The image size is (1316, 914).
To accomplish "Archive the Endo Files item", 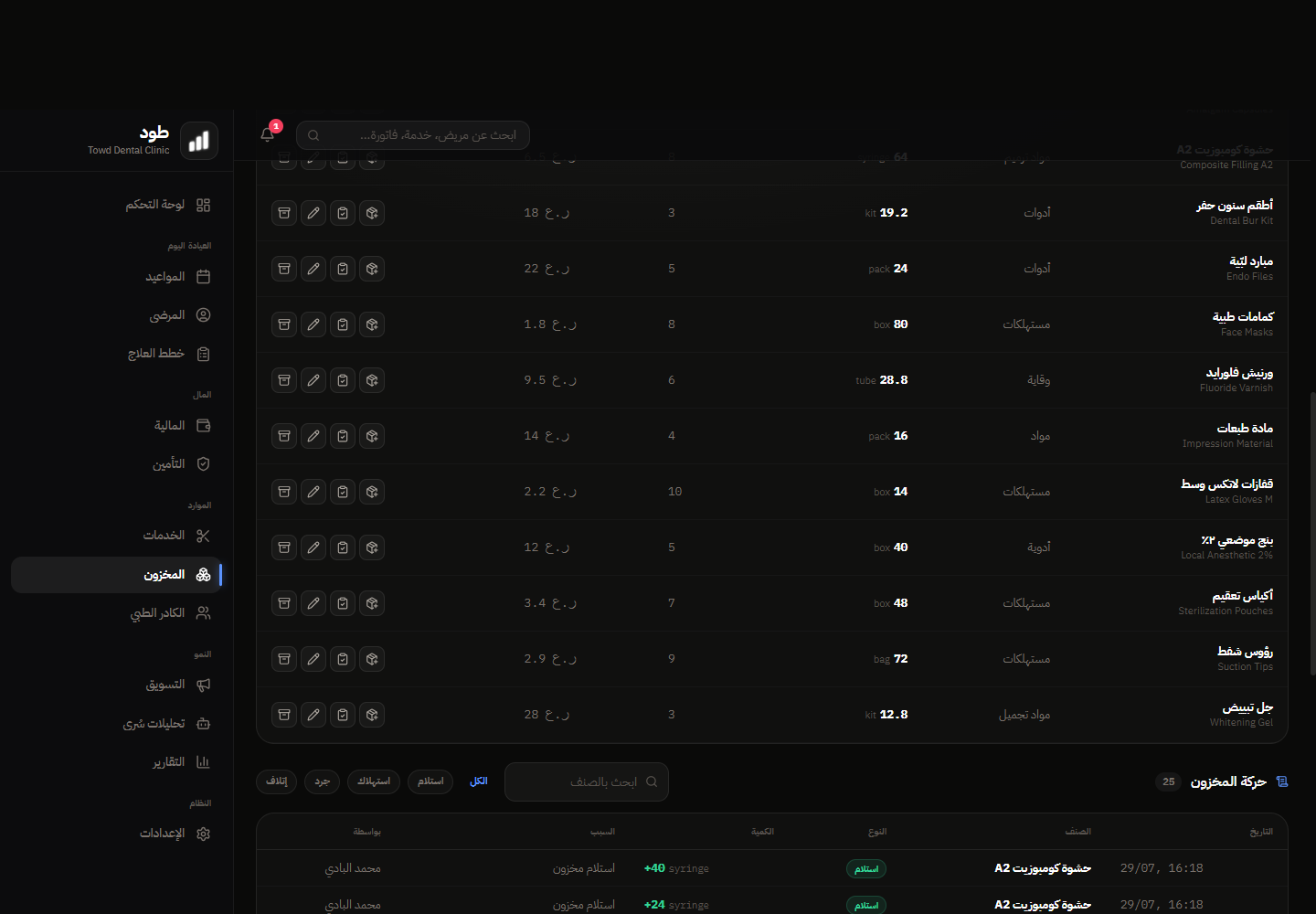I will click(x=284, y=269).
